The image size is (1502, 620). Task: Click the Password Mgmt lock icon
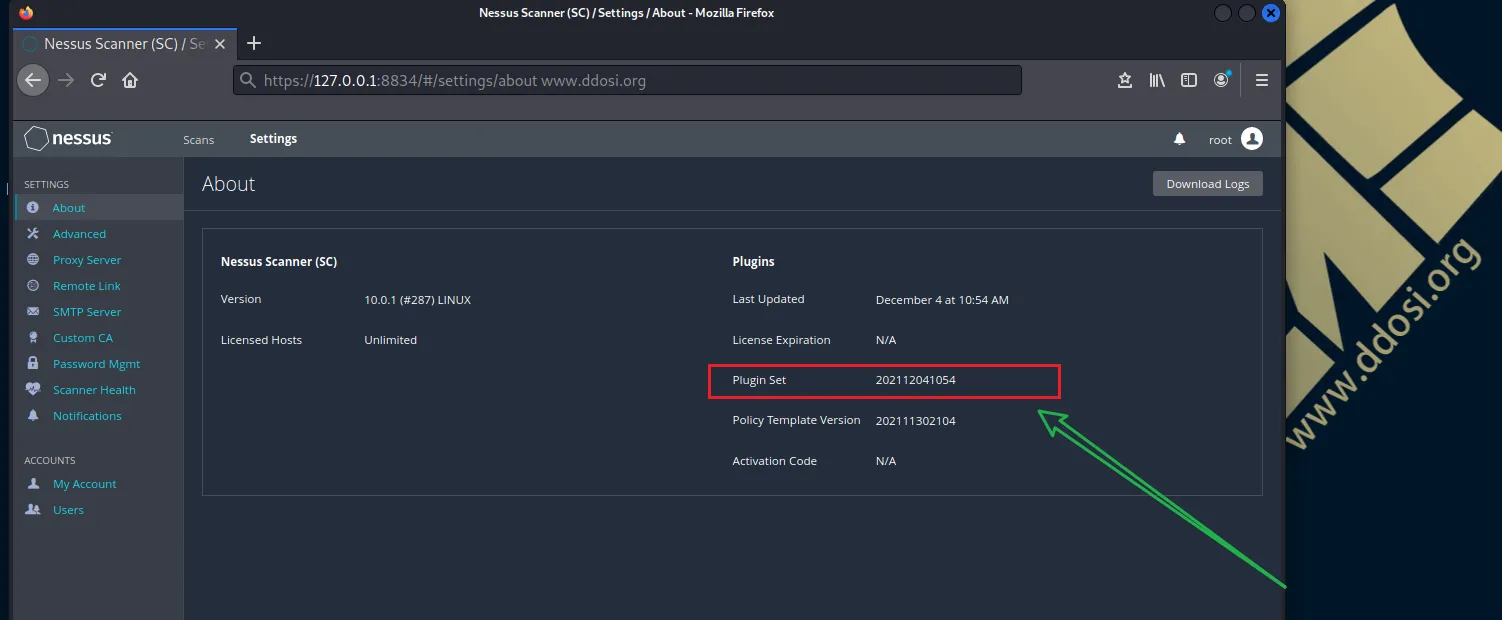[x=33, y=364]
